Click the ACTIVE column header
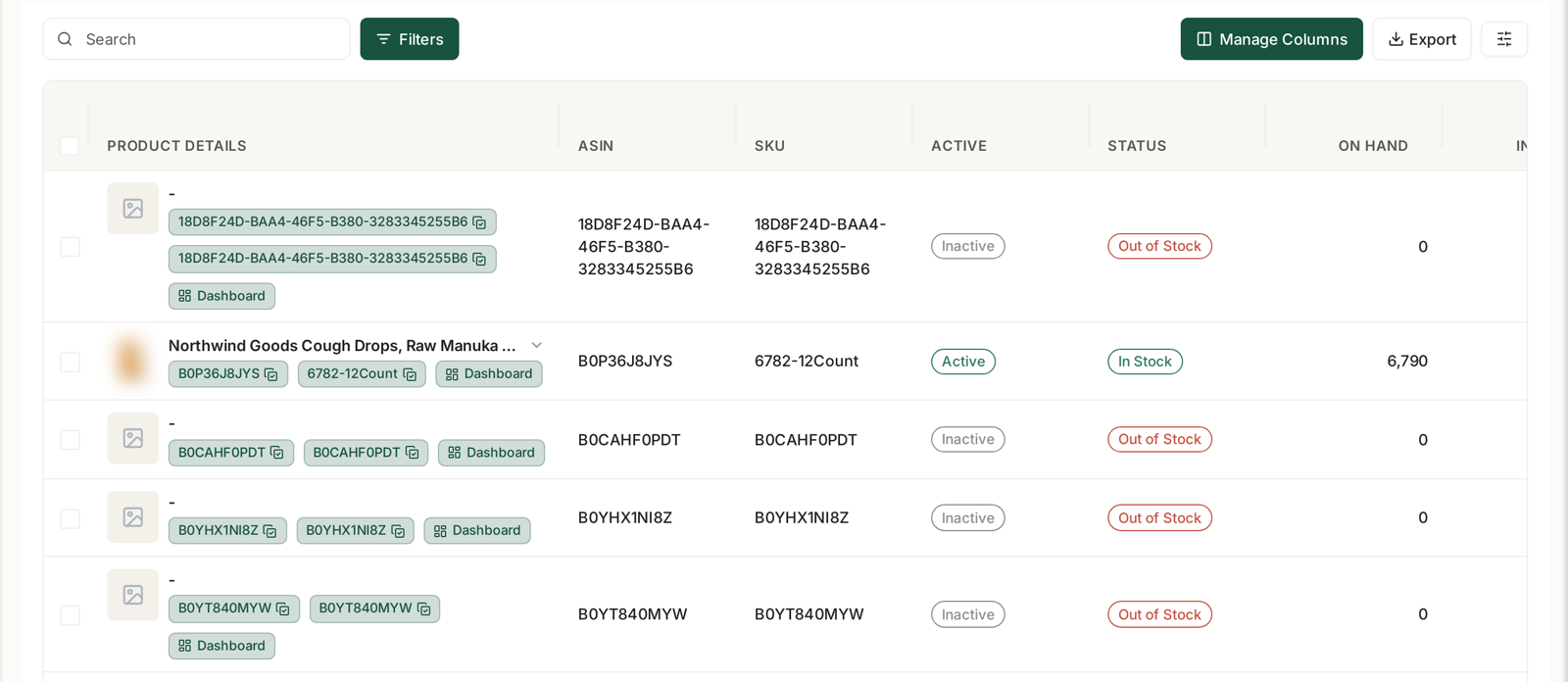 (959, 146)
